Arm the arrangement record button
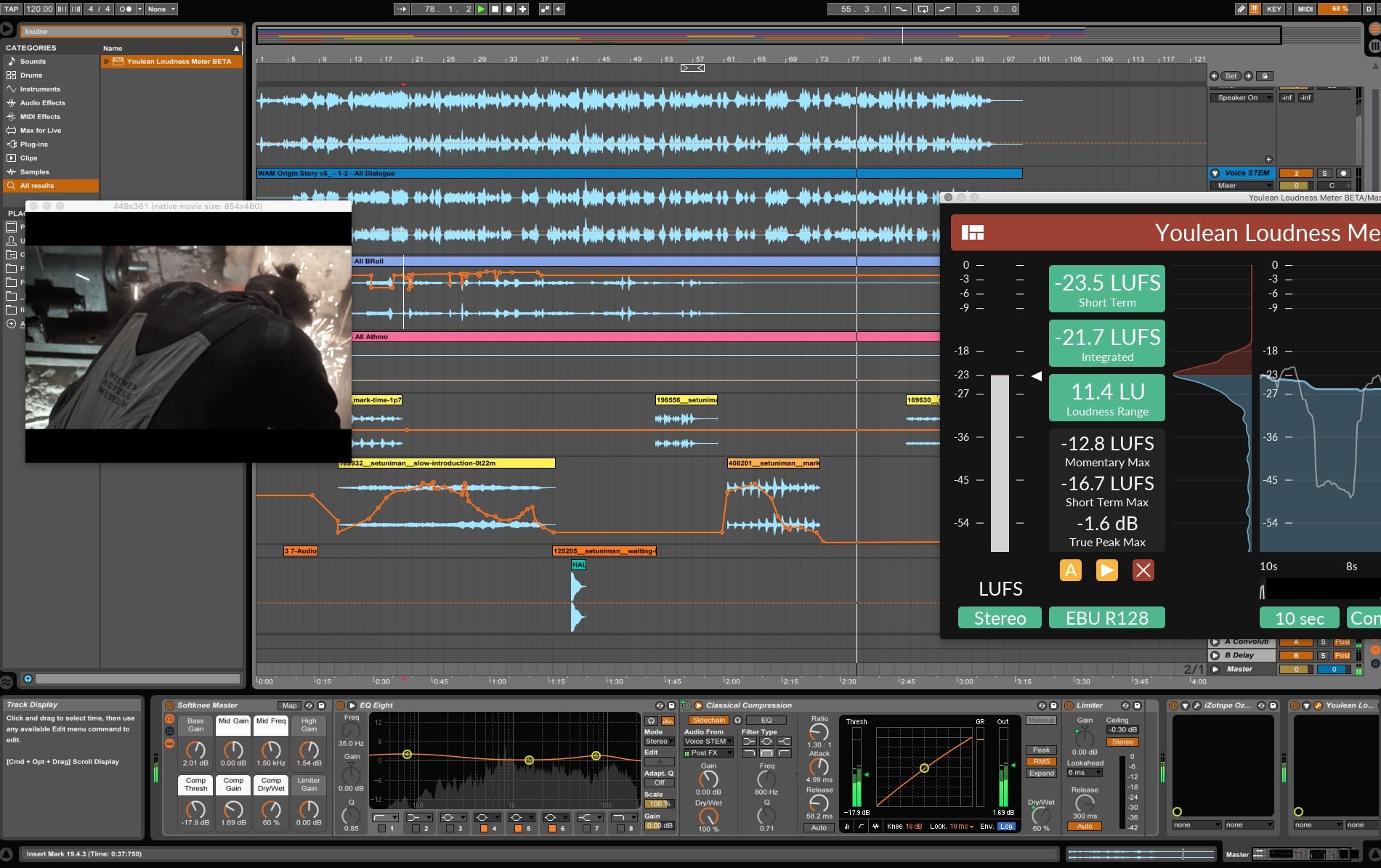 pyautogui.click(x=509, y=9)
